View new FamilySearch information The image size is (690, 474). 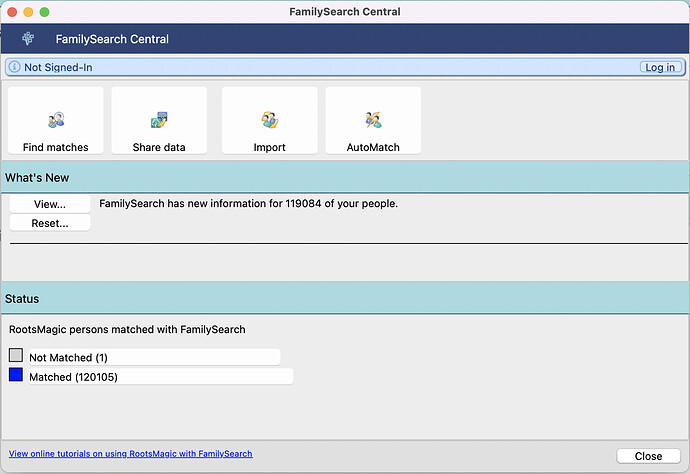coord(50,204)
